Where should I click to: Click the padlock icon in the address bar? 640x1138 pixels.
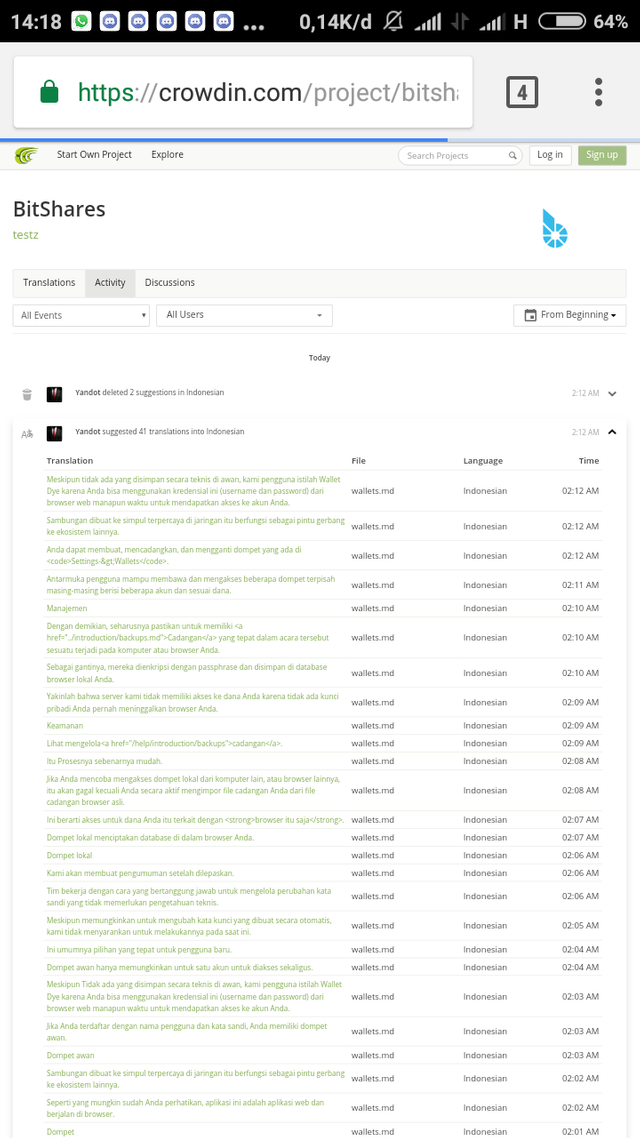pos(47,91)
